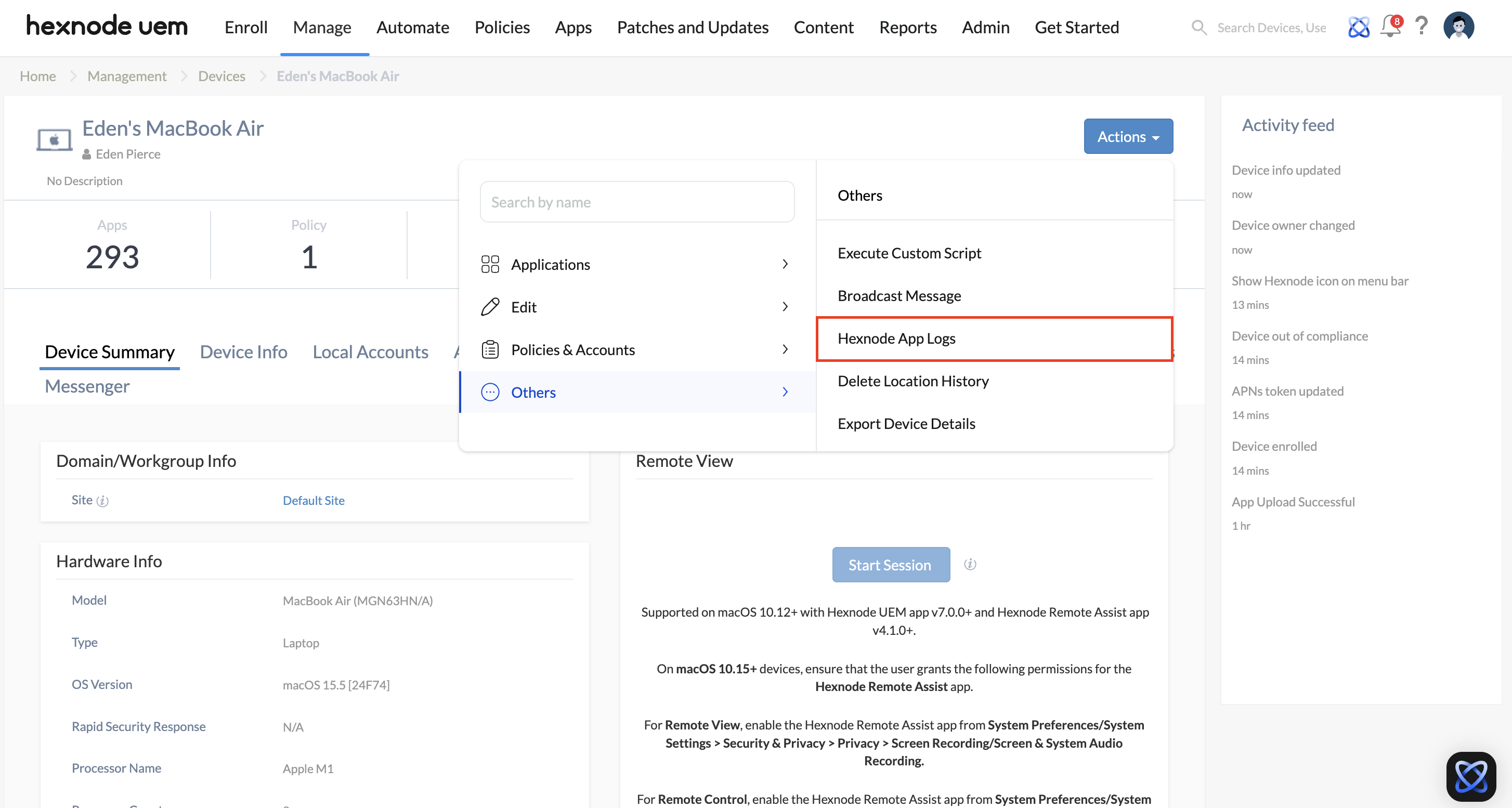Open the Get Started menu

point(1076,27)
